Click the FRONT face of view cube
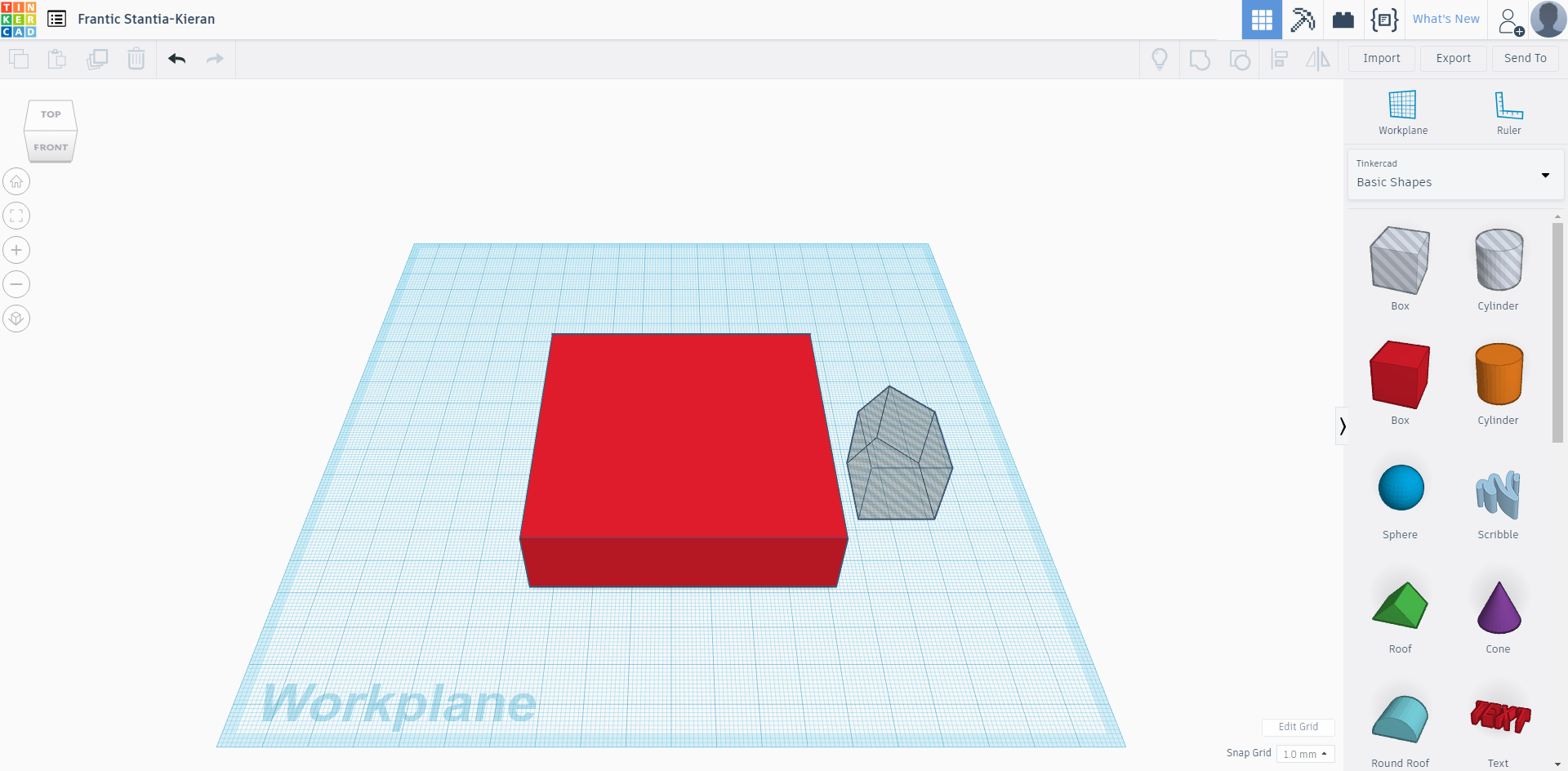1568x771 pixels. pos(51,147)
